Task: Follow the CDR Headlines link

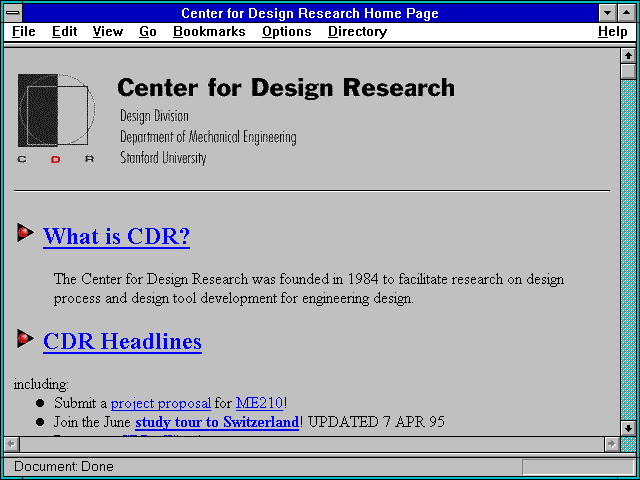Action: click(x=122, y=342)
